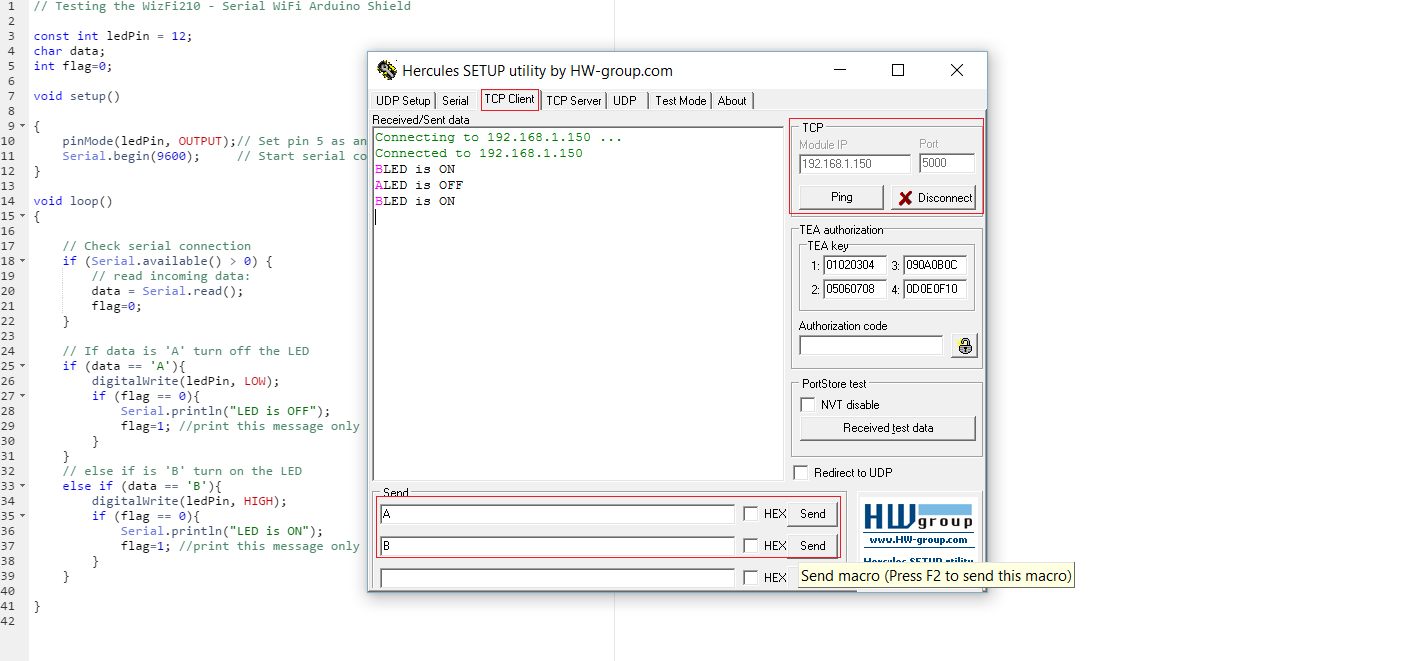1425x661 pixels.
Task: Minimize the Hercules SETUP utility window
Action: [x=839, y=70]
